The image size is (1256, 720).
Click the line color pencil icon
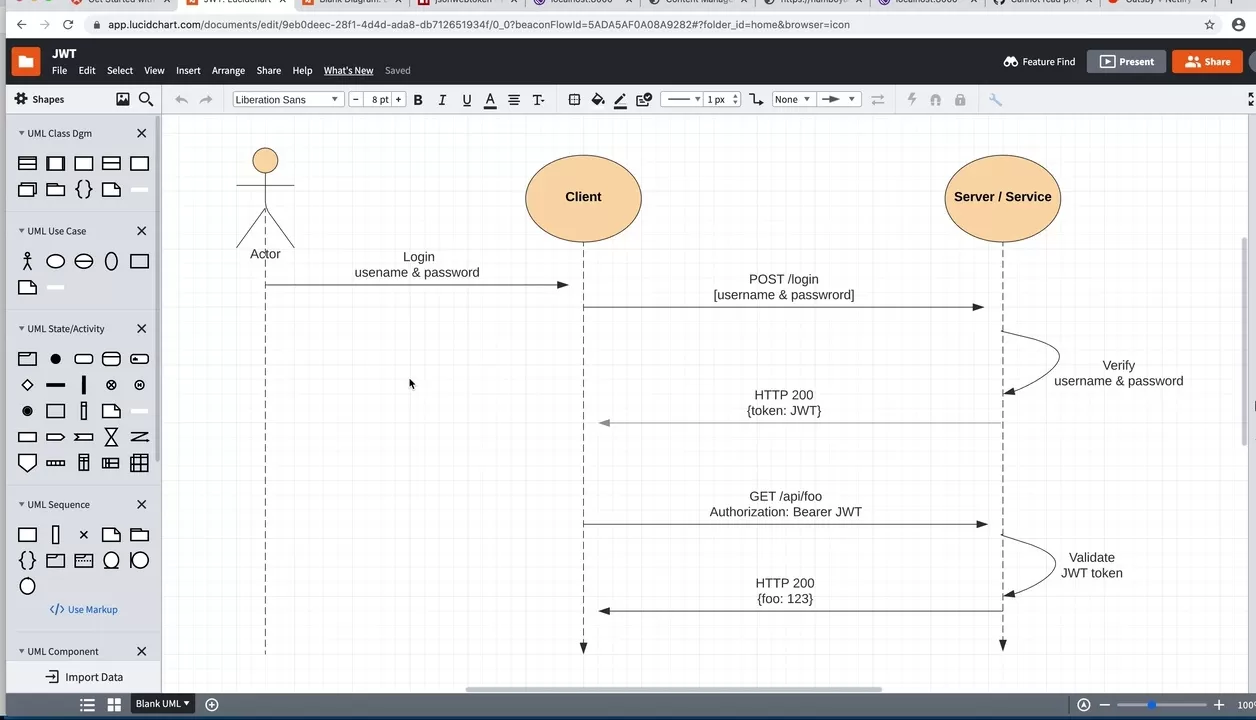620,99
